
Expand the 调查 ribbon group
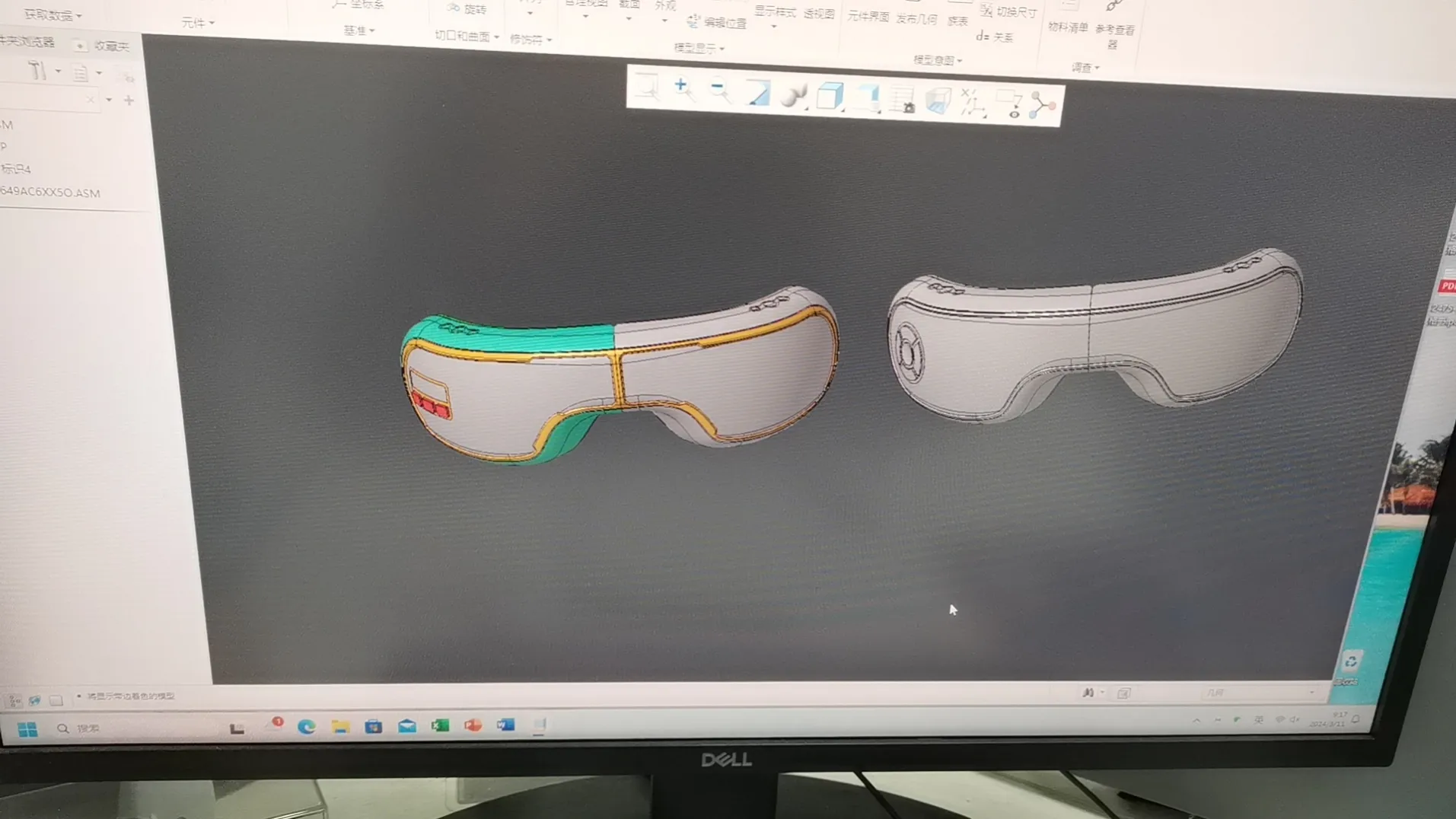click(x=1085, y=68)
